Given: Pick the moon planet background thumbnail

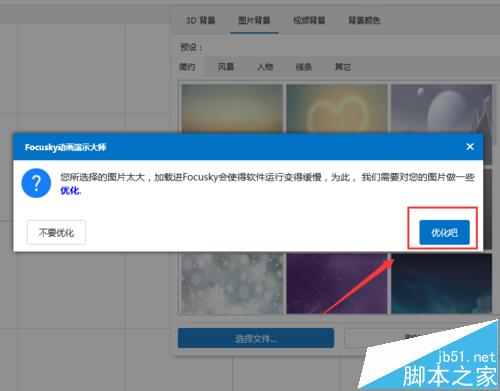Looking at the screenshot, I should tap(441, 109).
